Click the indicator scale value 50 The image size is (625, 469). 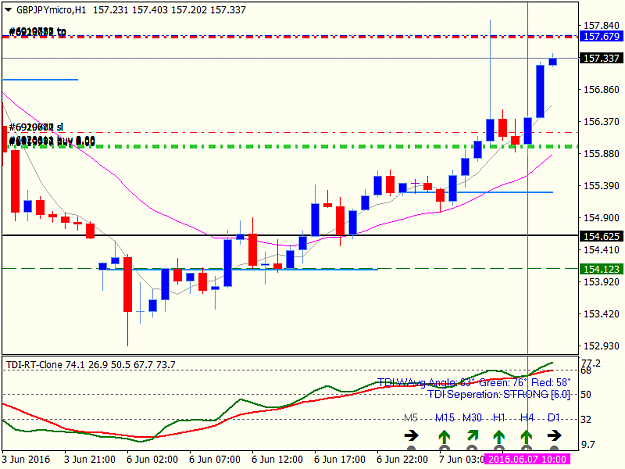585,394
